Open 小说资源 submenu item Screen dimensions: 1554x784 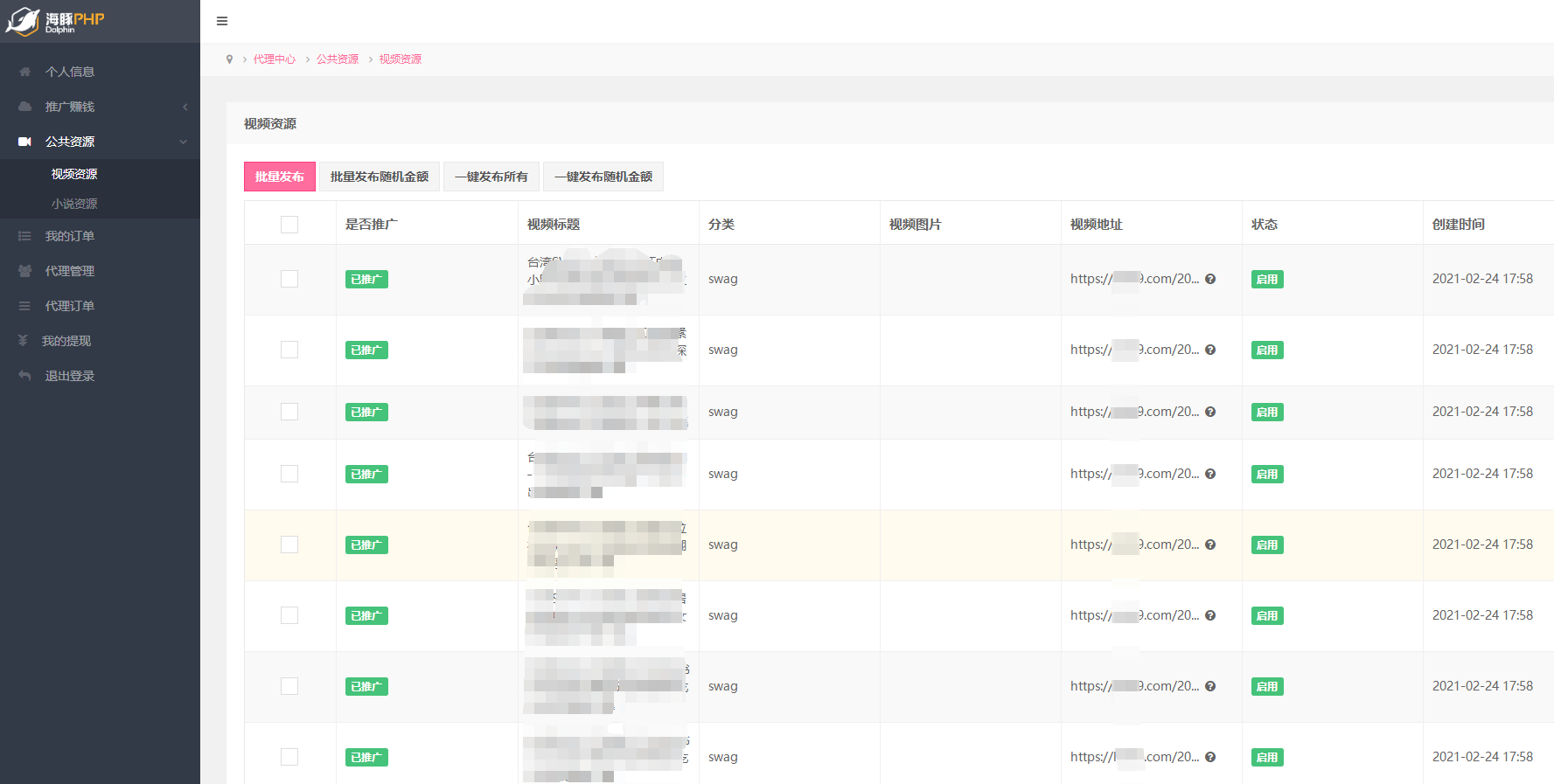tap(74, 204)
